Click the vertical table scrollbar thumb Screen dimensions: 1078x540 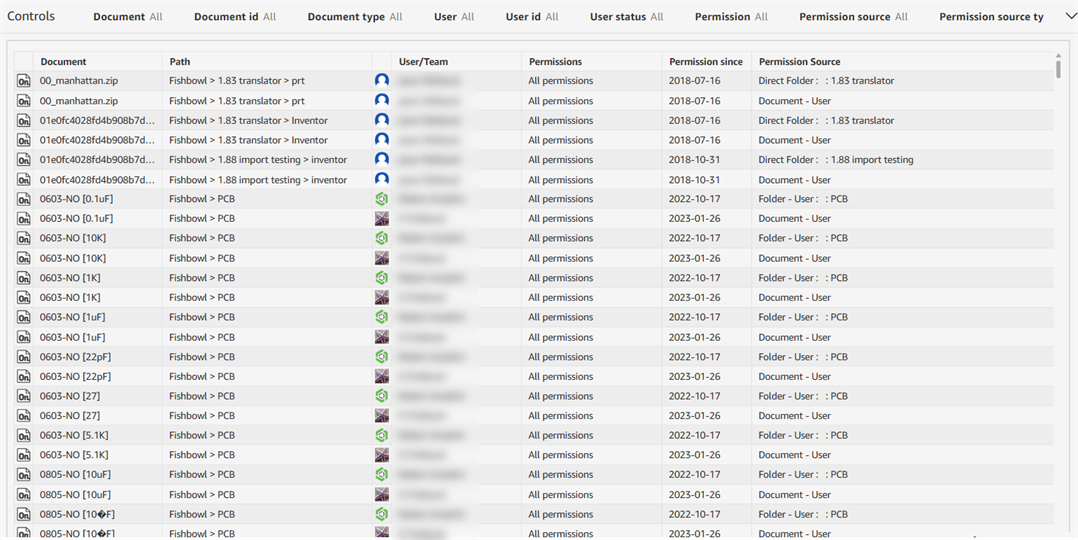(1058, 69)
